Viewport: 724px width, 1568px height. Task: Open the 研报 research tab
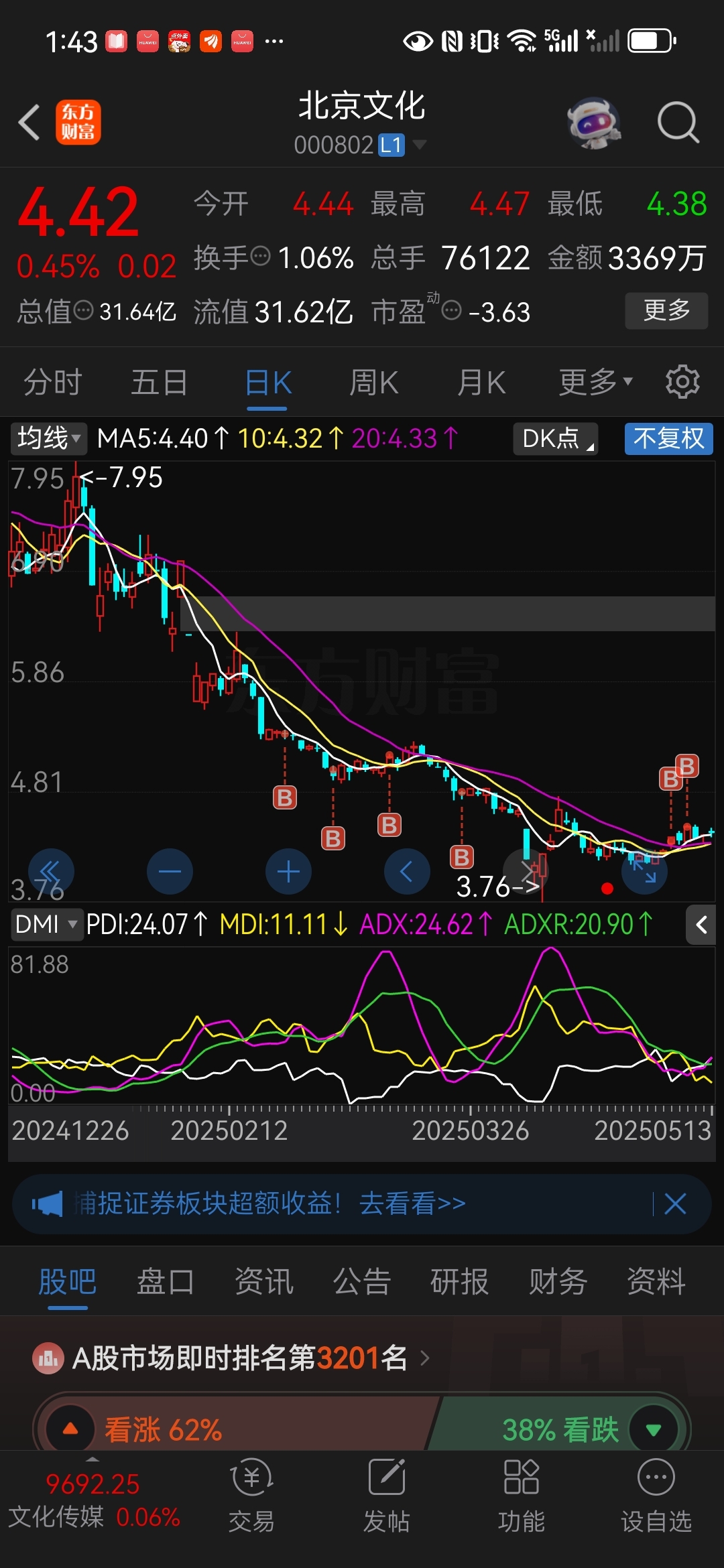(x=460, y=1282)
